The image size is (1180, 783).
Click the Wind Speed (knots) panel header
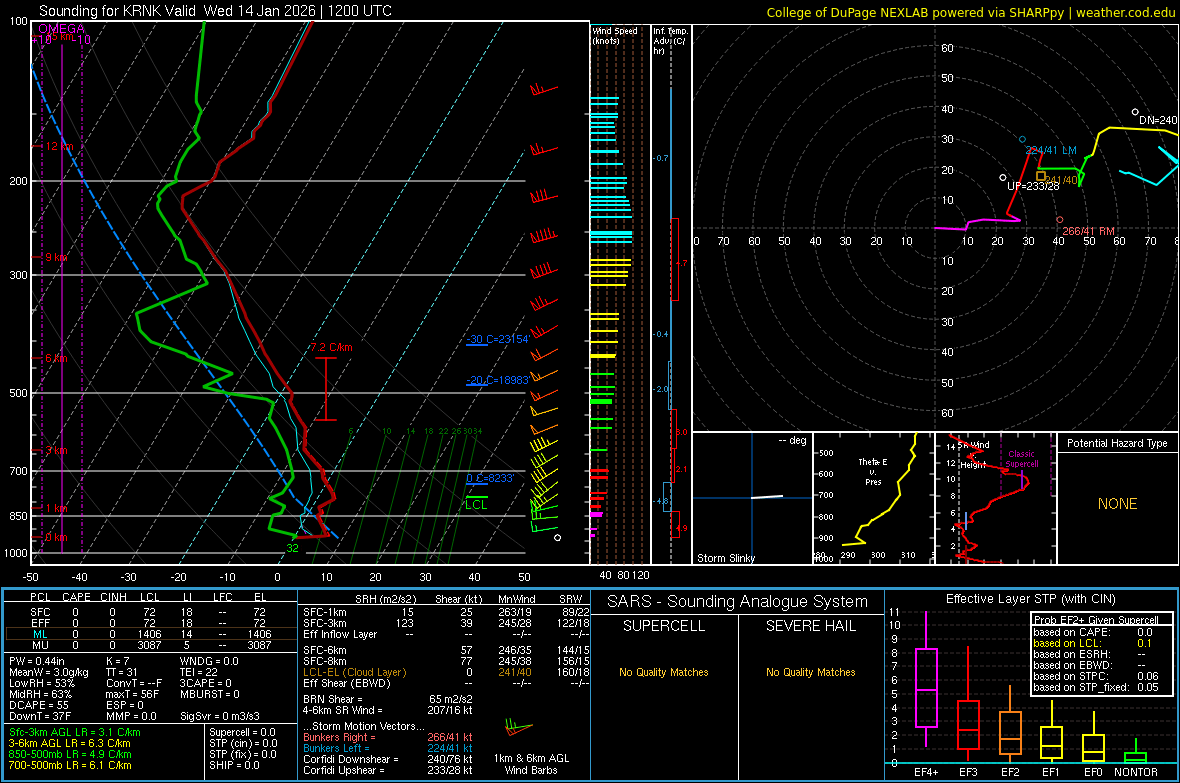pos(614,35)
